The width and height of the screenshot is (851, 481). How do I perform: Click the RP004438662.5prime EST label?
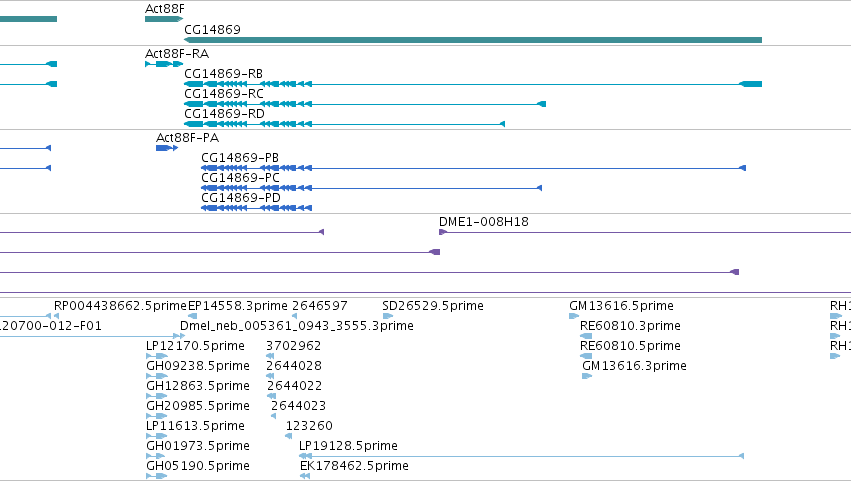tap(120, 306)
